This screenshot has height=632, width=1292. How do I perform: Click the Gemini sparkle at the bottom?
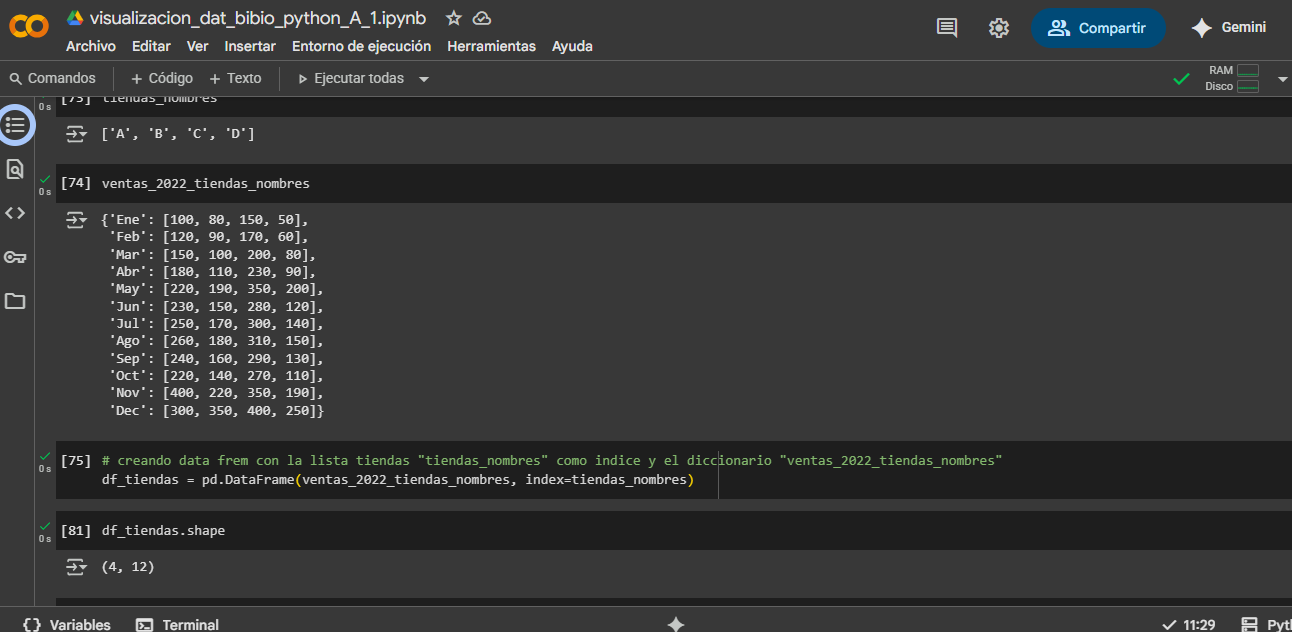676,624
